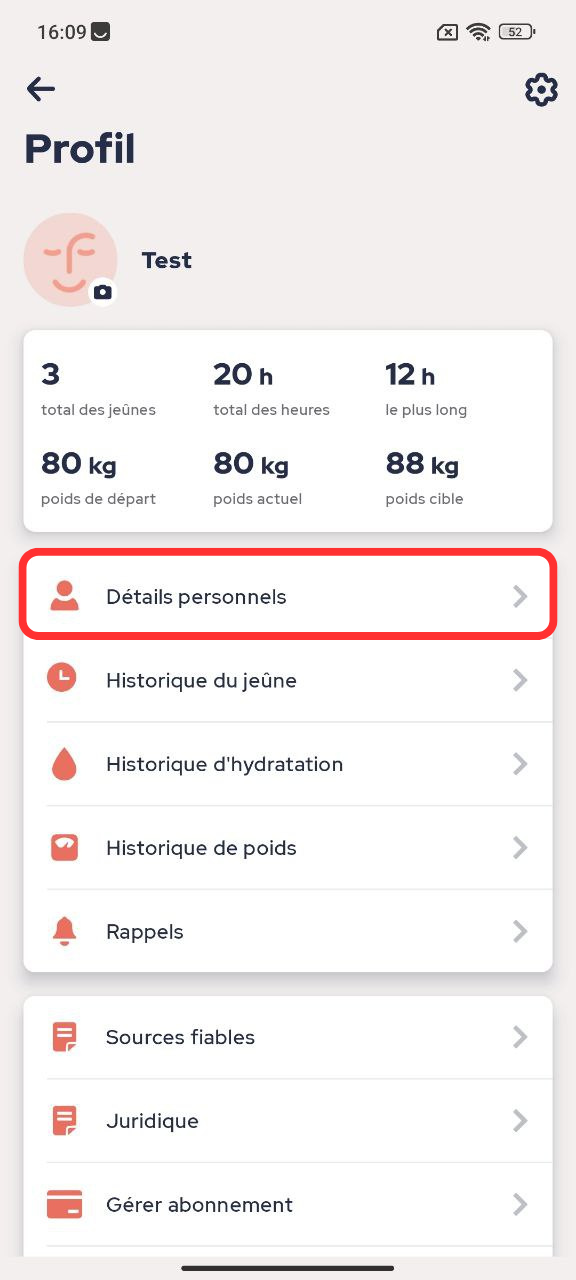Tap the water drop hydration icon
The image size is (576, 1280).
click(x=63, y=764)
